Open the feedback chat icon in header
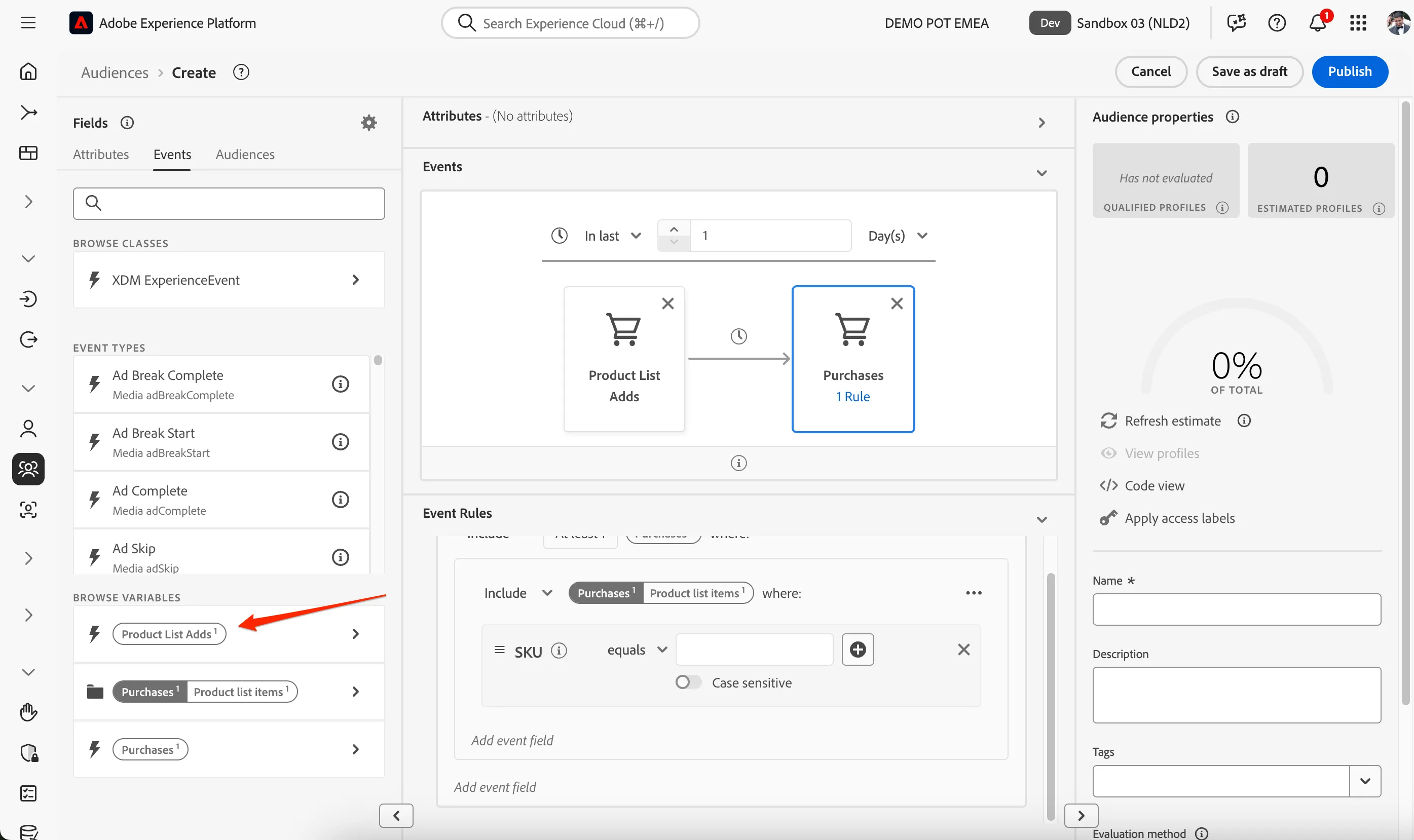 [1236, 23]
